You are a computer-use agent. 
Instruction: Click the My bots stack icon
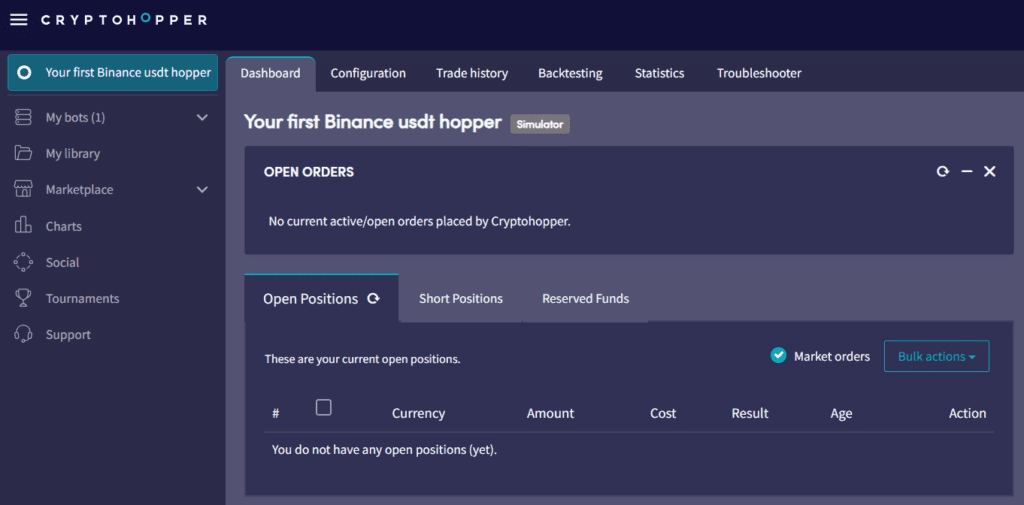click(x=23, y=118)
